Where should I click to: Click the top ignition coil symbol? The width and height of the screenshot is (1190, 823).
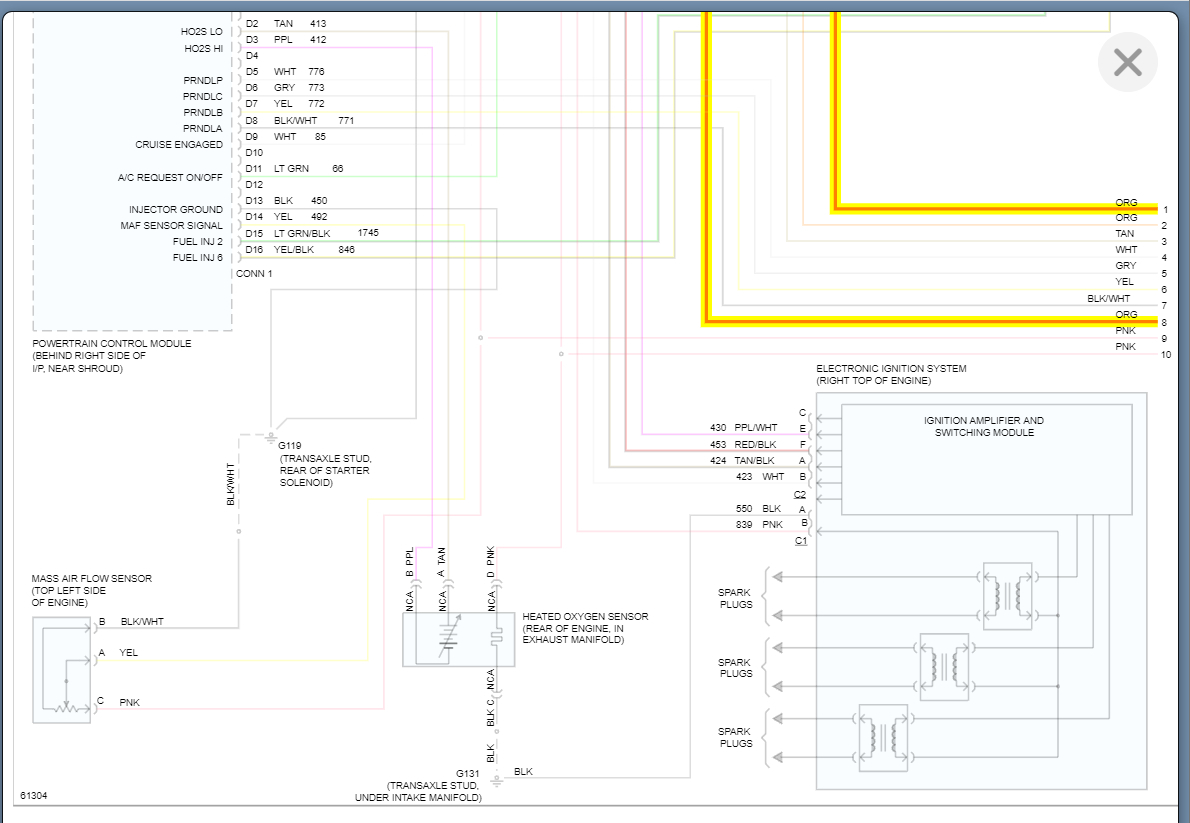tap(1007, 596)
